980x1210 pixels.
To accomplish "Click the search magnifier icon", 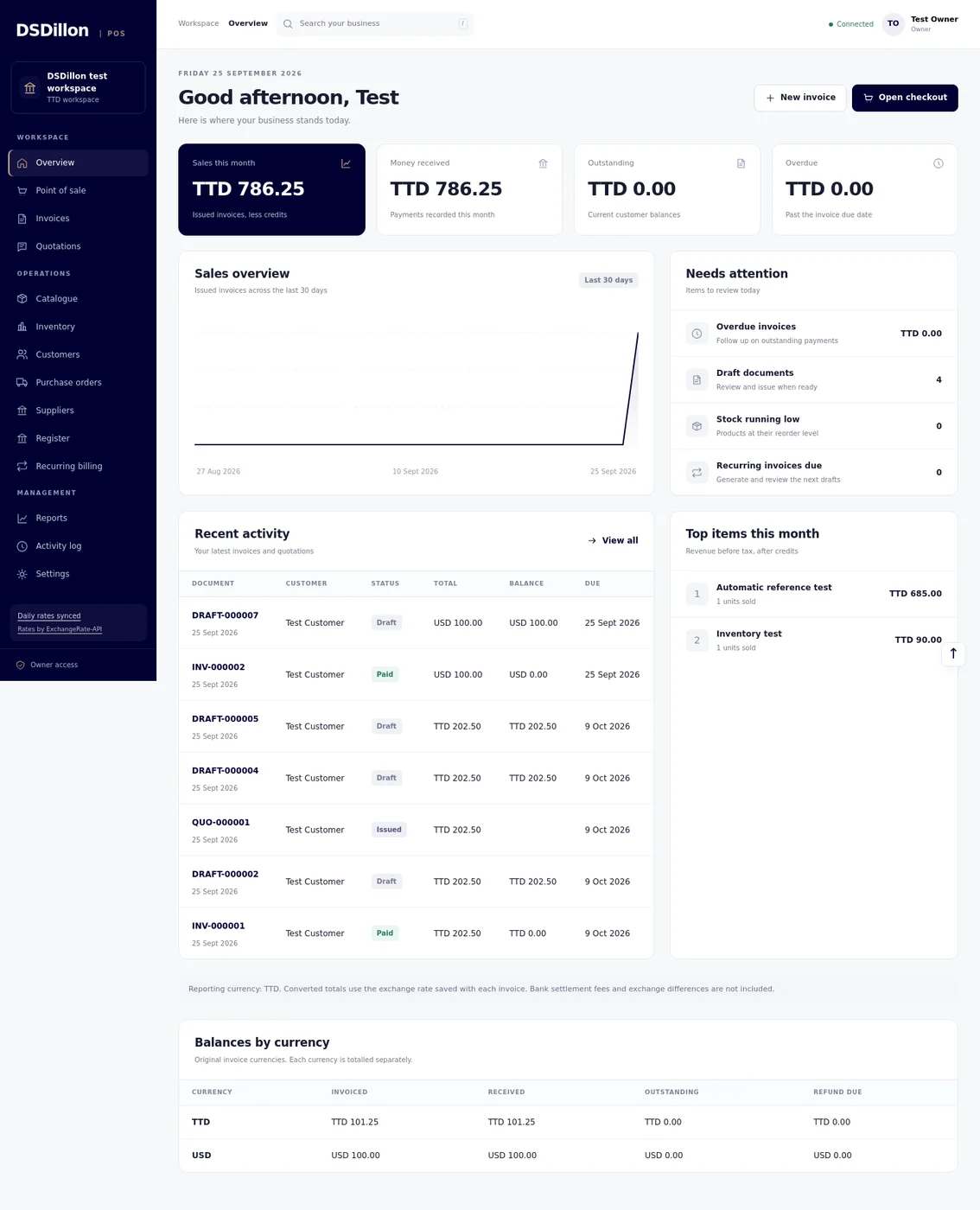I will (289, 24).
